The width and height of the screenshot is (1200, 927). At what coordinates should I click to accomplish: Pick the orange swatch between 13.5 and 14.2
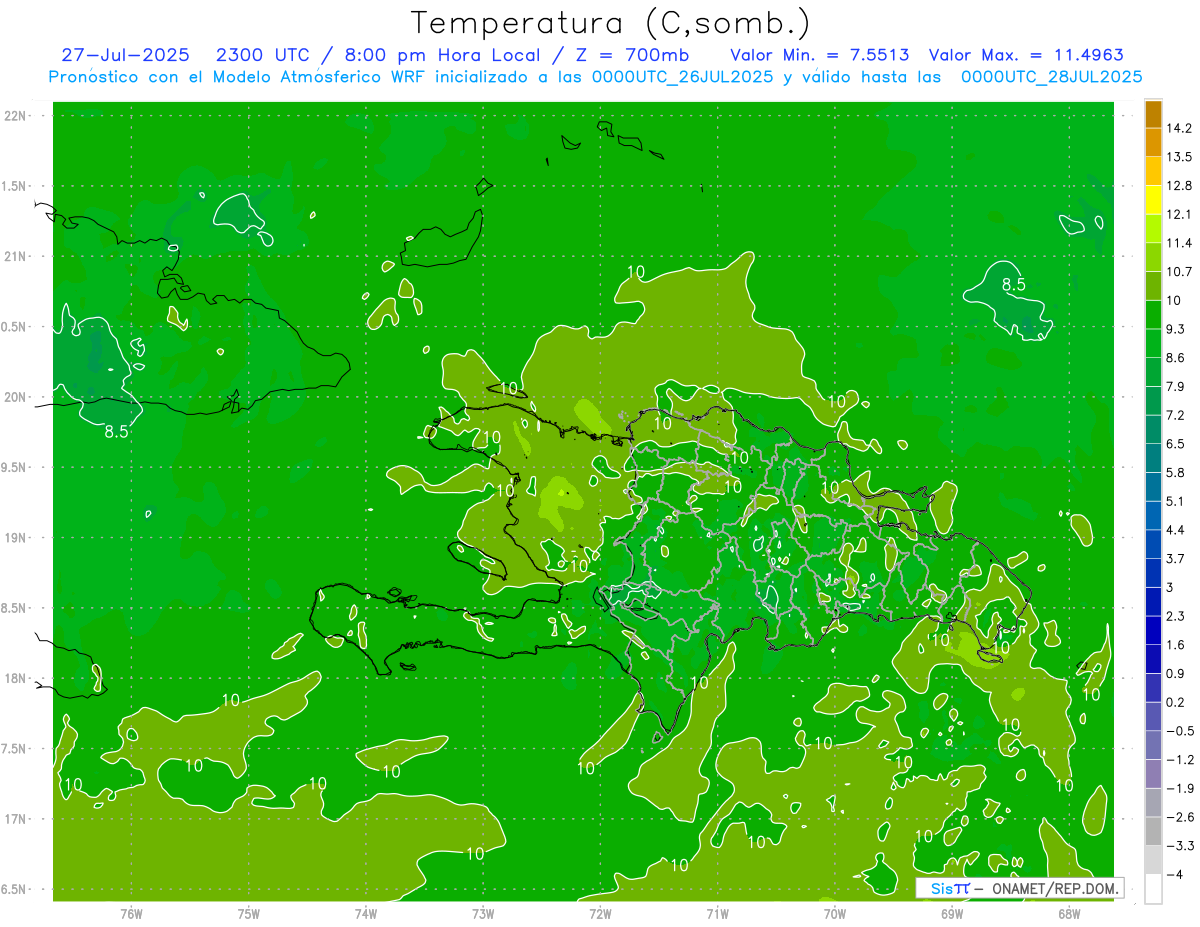pos(1153,142)
